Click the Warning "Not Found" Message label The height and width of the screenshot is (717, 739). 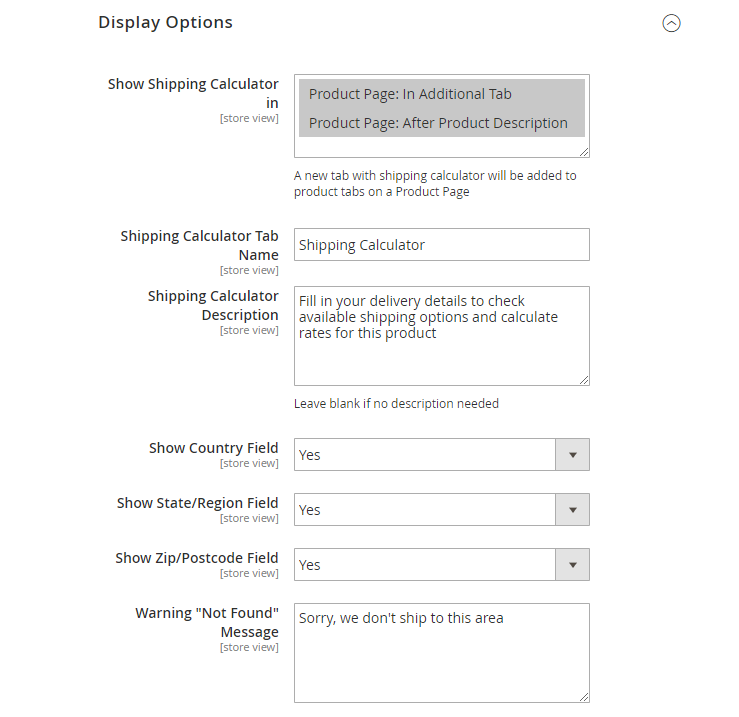207,622
